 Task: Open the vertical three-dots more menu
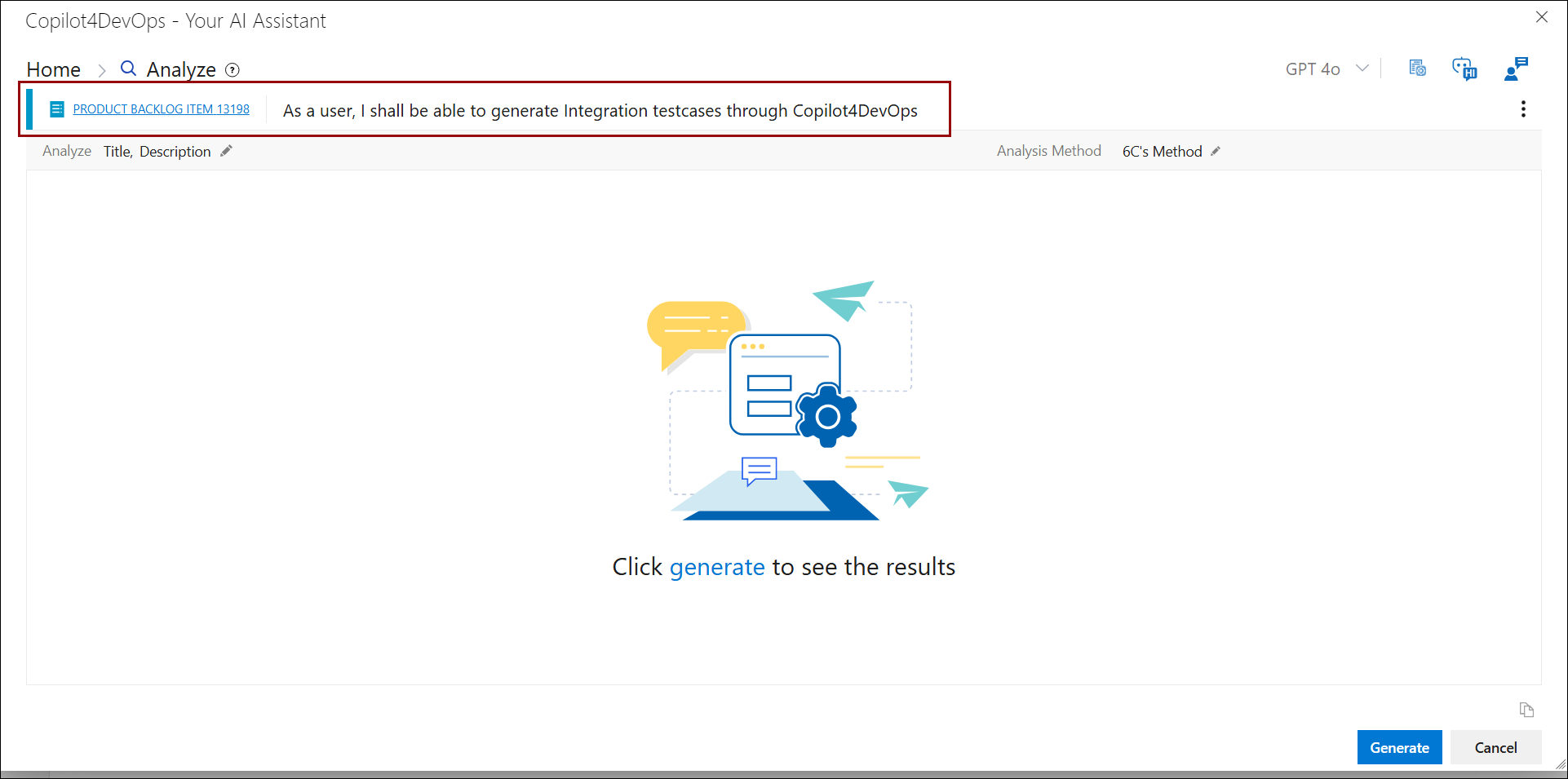click(x=1523, y=109)
